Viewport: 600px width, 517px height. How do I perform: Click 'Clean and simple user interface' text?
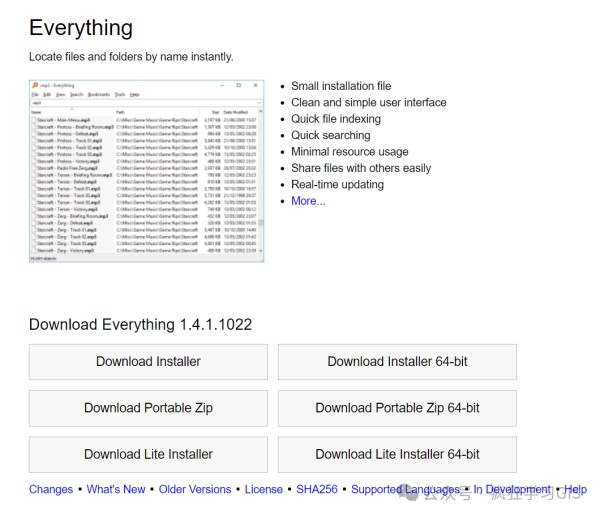pos(368,103)
